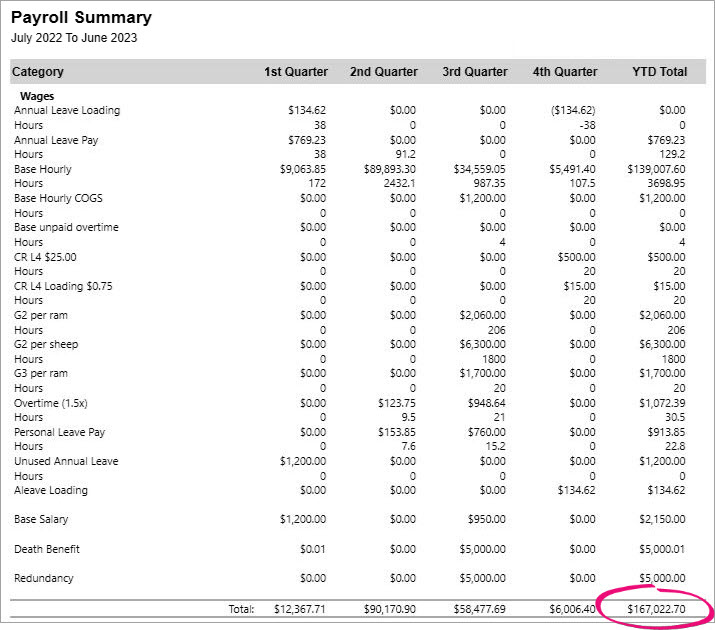Click the YTD Total column header
Image resolution: width=715 pixels, height=630 pixels.
point(659,72)
